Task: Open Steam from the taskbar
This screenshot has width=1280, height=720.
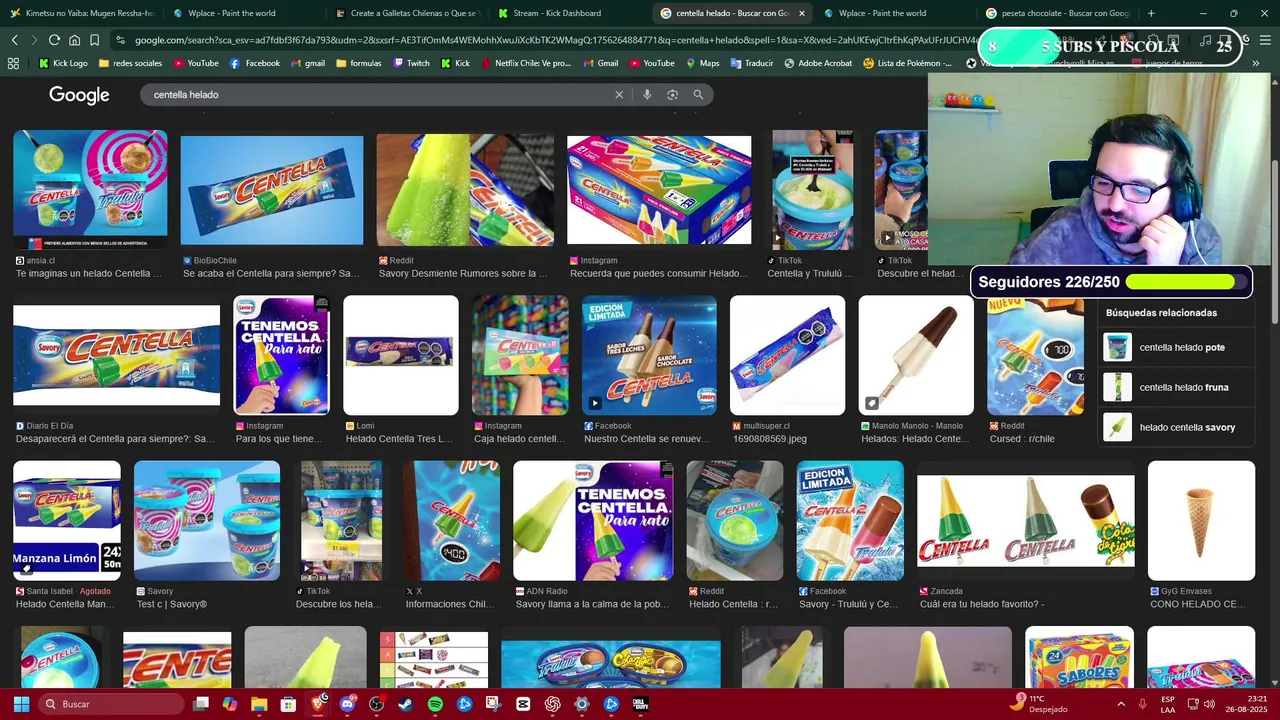Action: 406,704
